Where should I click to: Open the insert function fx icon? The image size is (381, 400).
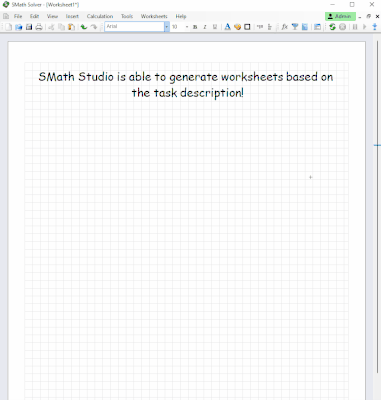(284, 27)
